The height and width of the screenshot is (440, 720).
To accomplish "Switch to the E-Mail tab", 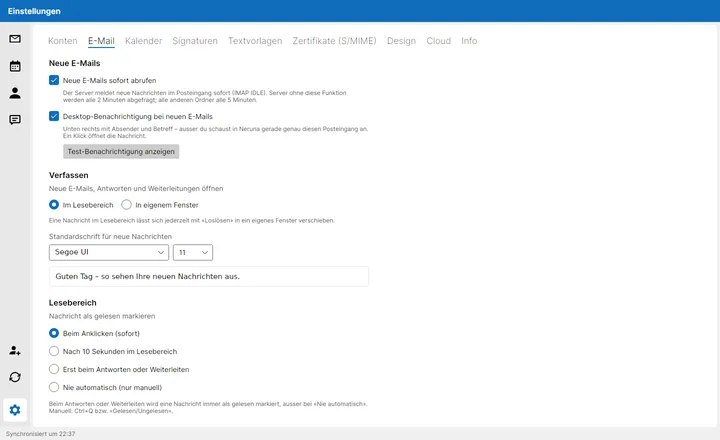I will tap(101, 41).
